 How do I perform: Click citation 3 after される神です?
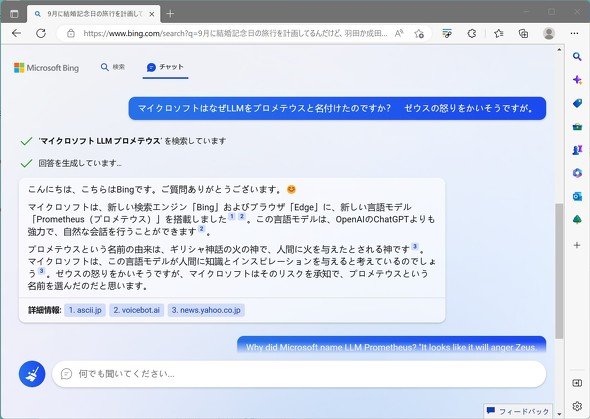pyautogui.click(x=415, y=247)
